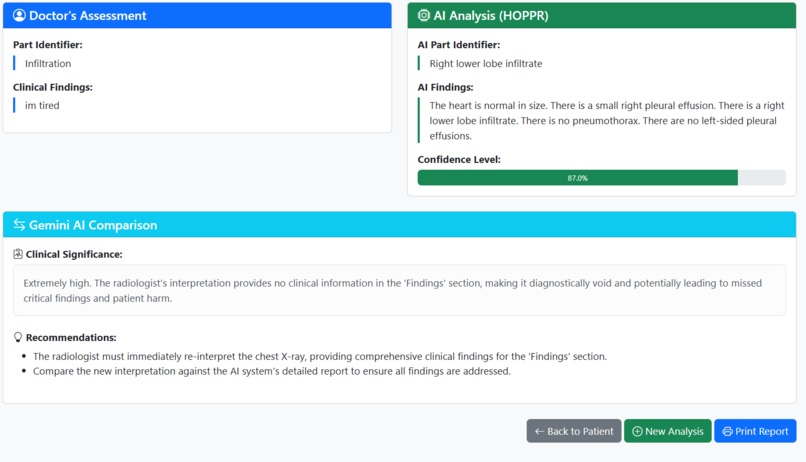806x462 pixels.
Task: Click the Gemini AI Comparison header title
Action: [93, 225]
